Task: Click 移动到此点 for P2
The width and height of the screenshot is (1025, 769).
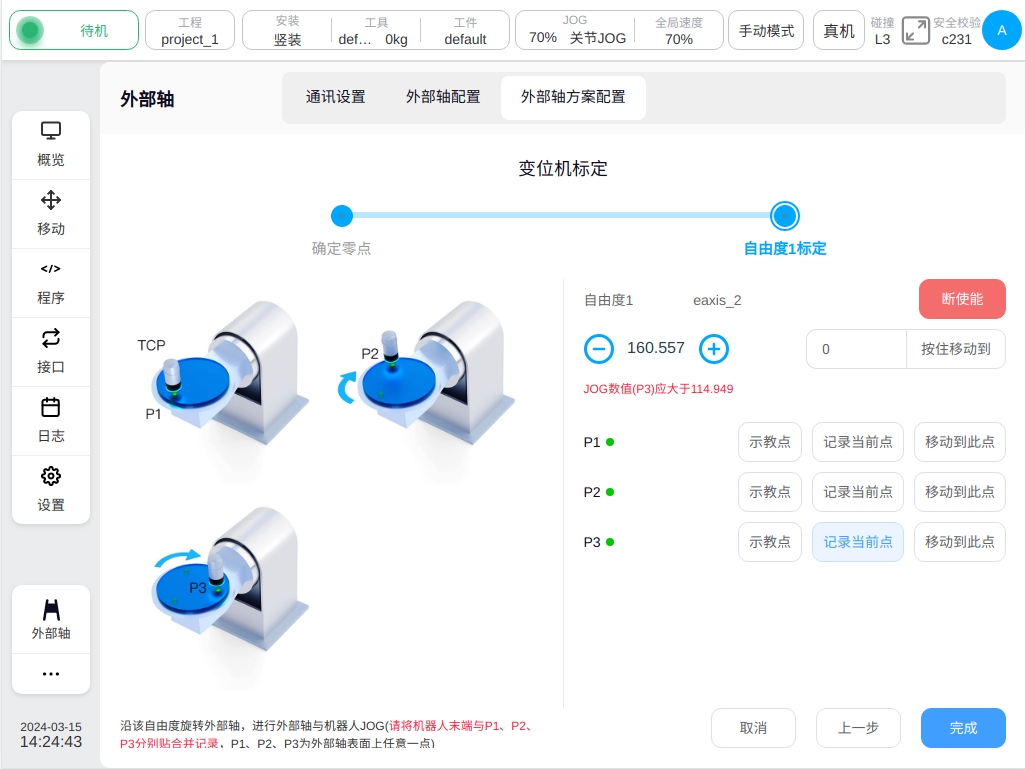Action: coord(960,492)
